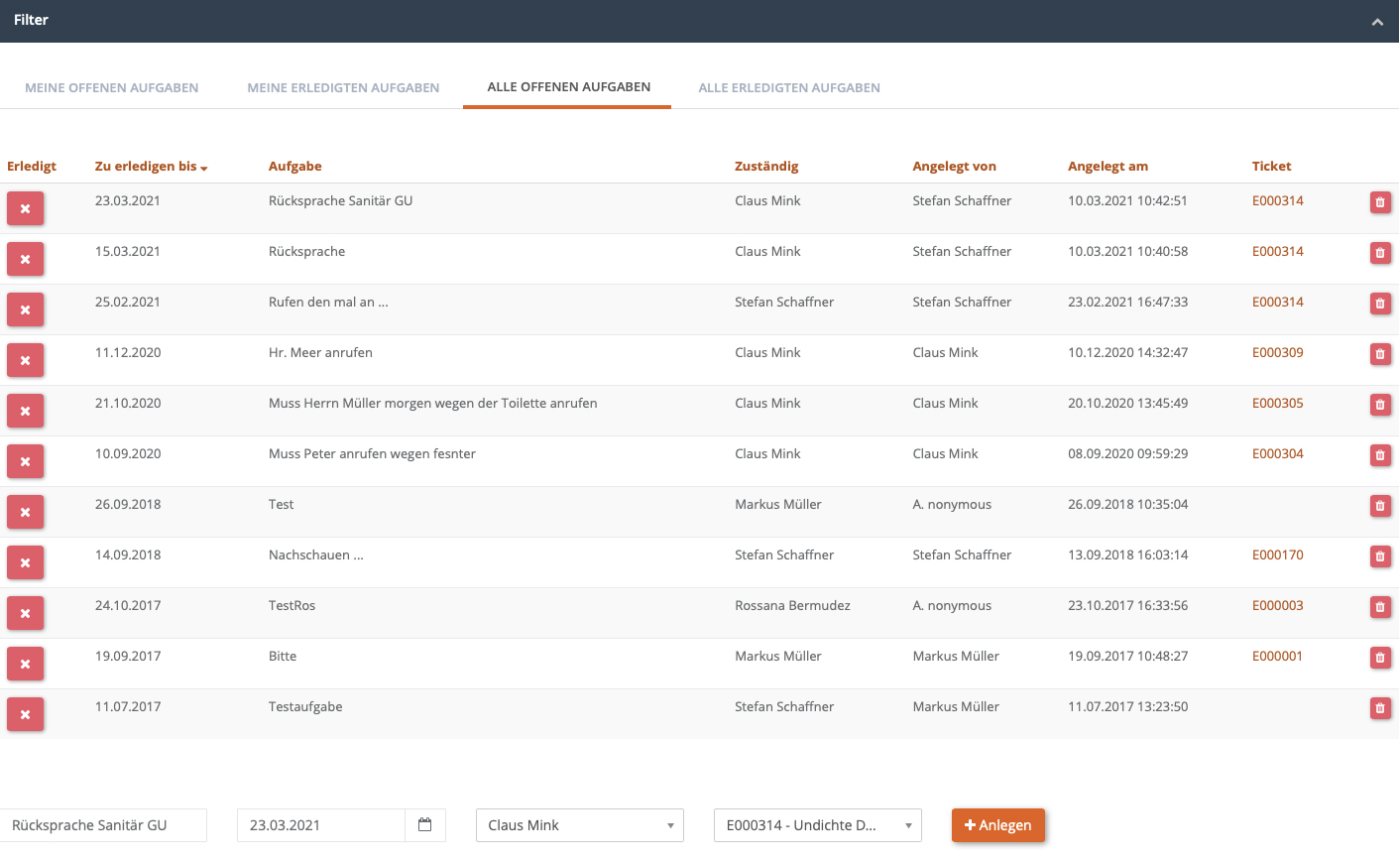
Task: Click 'Rossana Bermudez' in the TestRos row
Action: (x=792, y=605)
